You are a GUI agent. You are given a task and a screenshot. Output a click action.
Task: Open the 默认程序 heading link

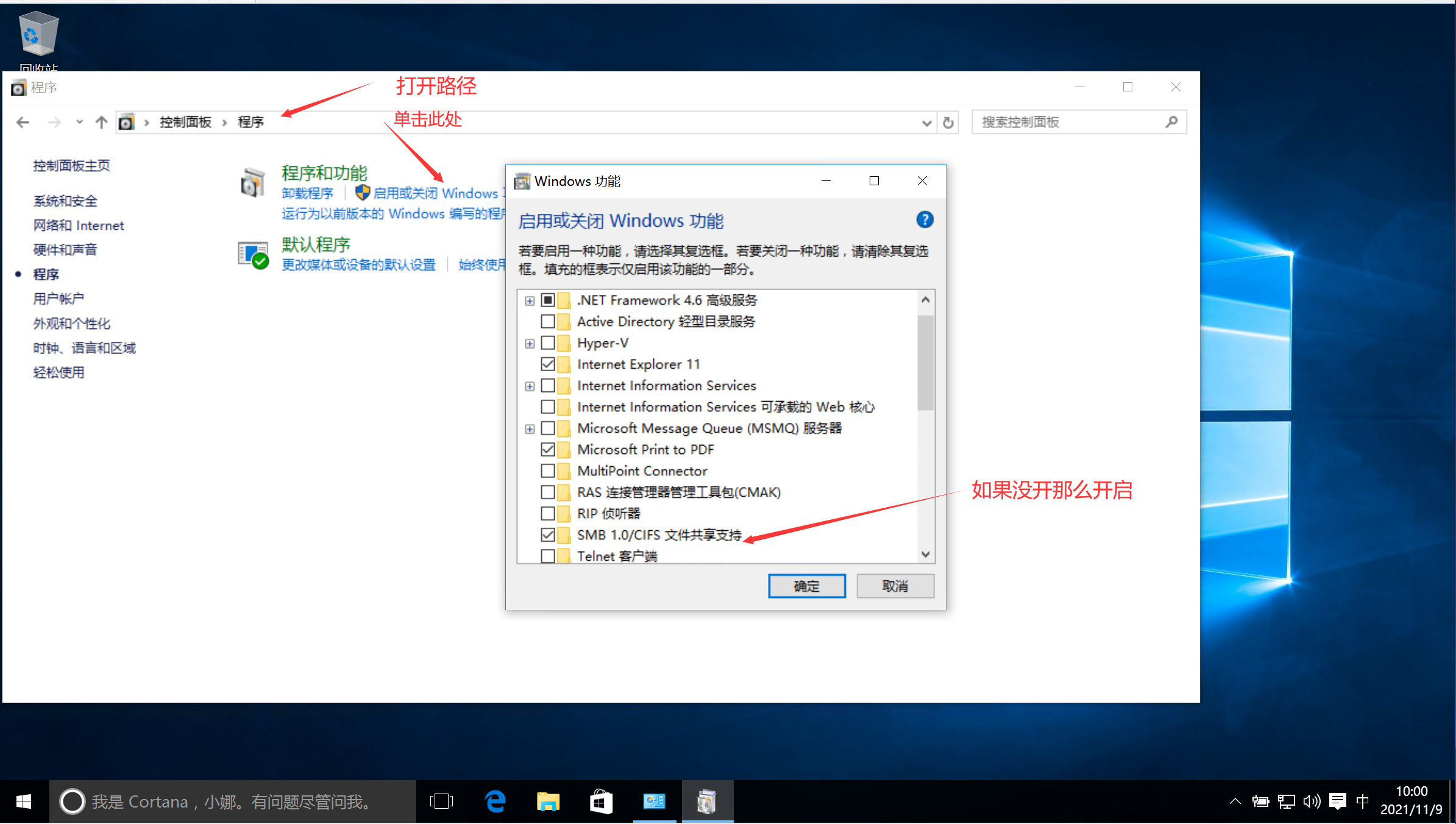(316, 244)
